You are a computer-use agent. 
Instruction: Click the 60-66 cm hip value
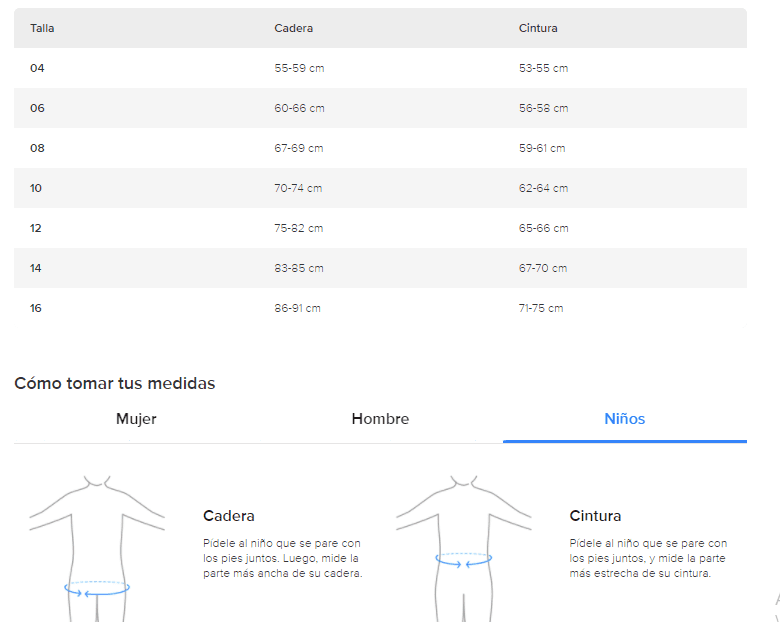[299, 108]
